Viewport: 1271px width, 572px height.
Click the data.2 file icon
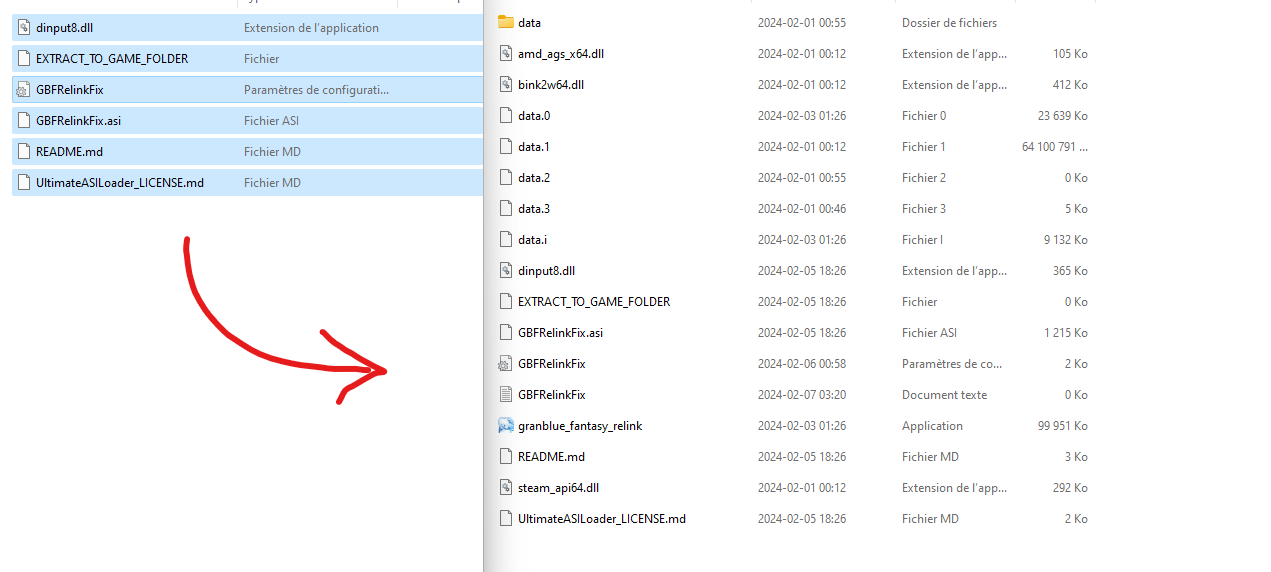coord(505,177)
